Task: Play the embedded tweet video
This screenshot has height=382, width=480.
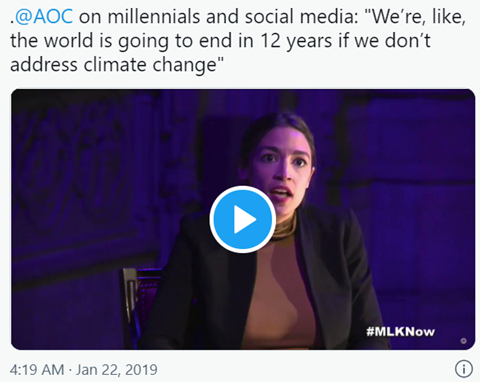Action: click(242, 219)
